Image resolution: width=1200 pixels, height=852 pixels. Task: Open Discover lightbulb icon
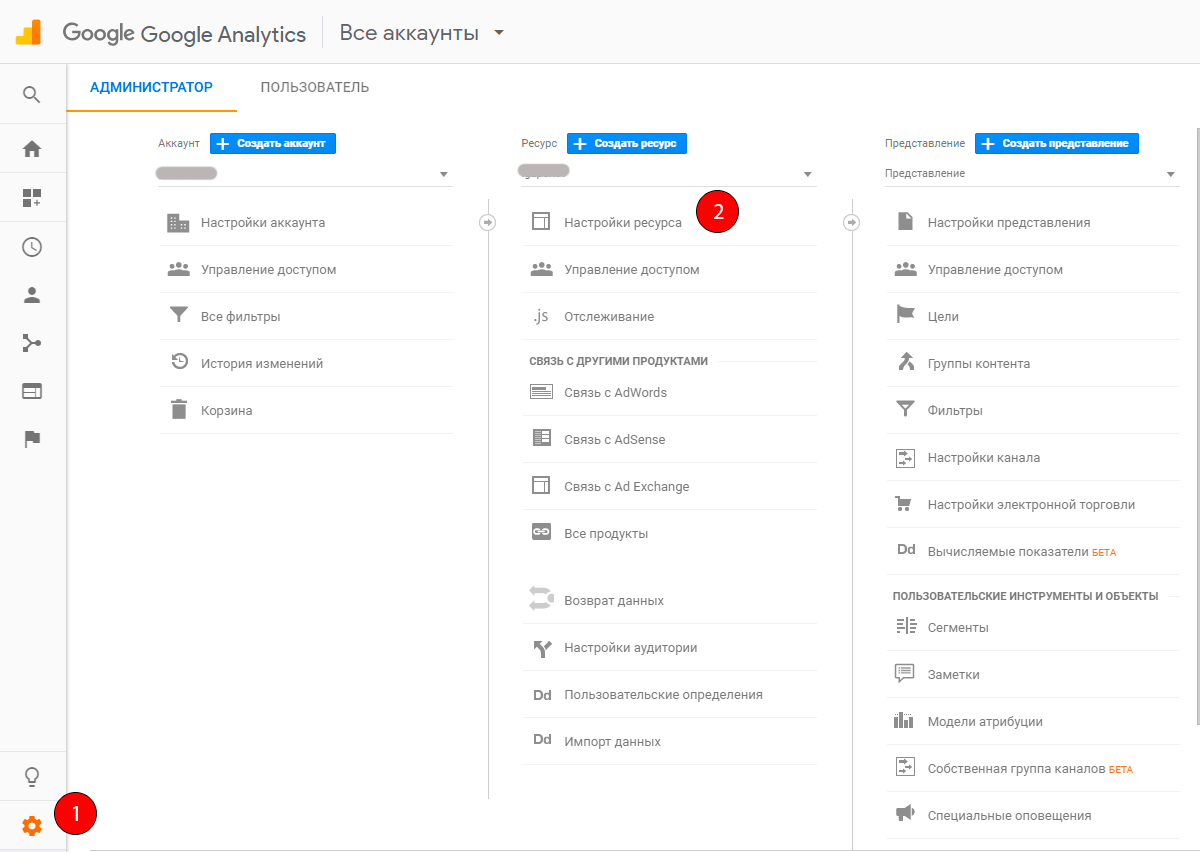coord(32,777)
